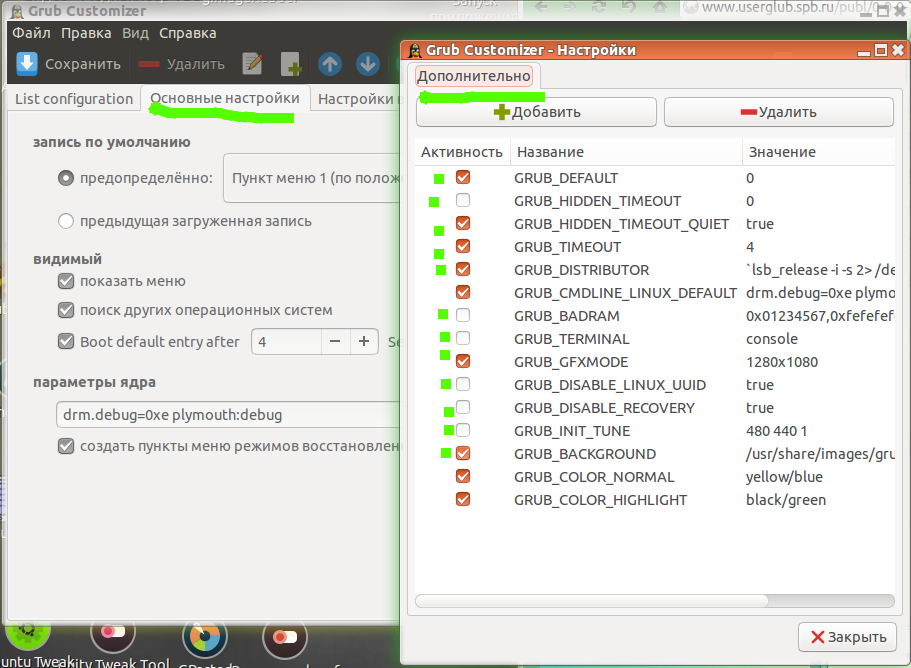Enable the GRUB_TERMINAL checkbox

click(463, 338)
